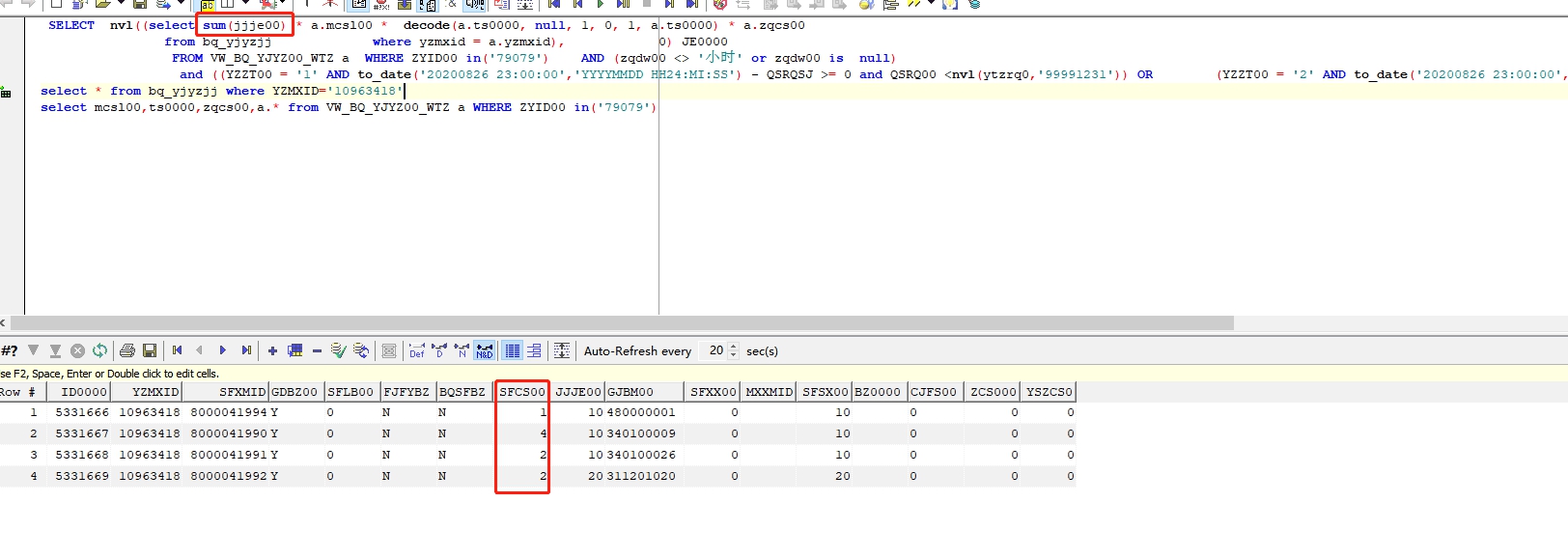This screenshot has height=558, width=1568.
Task: Go to next record in result grid
Action: point(223,350)
